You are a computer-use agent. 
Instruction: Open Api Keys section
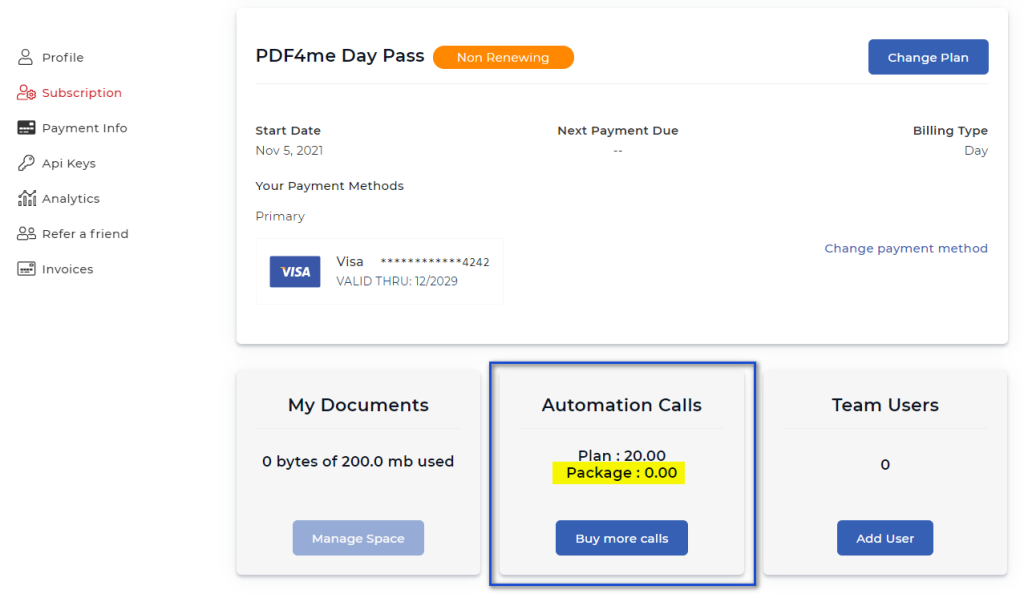point(69,163)
